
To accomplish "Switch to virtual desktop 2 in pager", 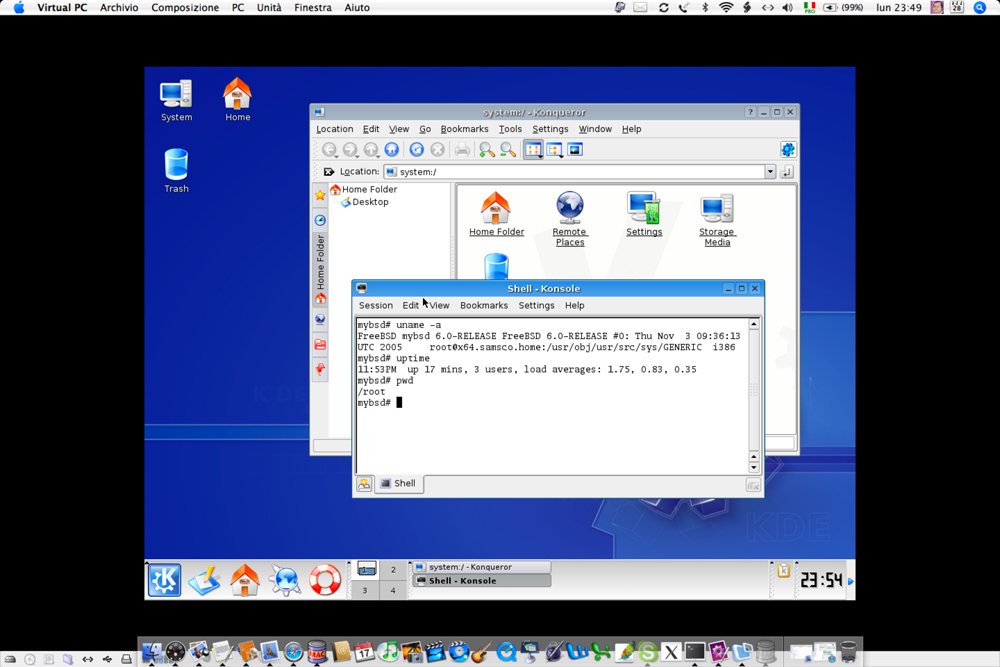I will 393,570.
